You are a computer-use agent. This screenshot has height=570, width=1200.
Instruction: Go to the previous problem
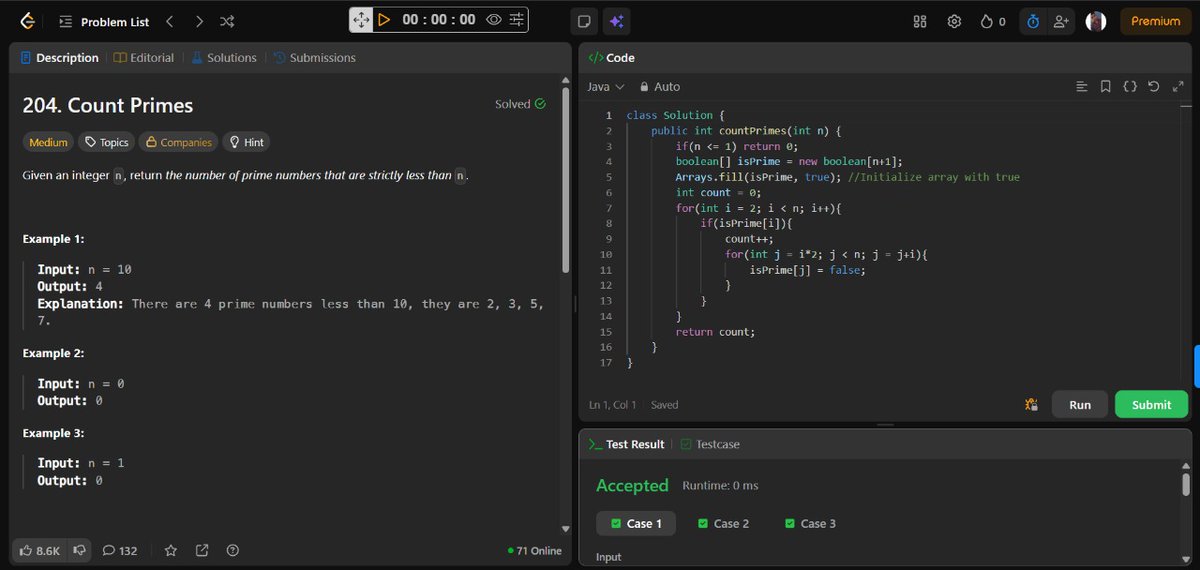point(169,21)
